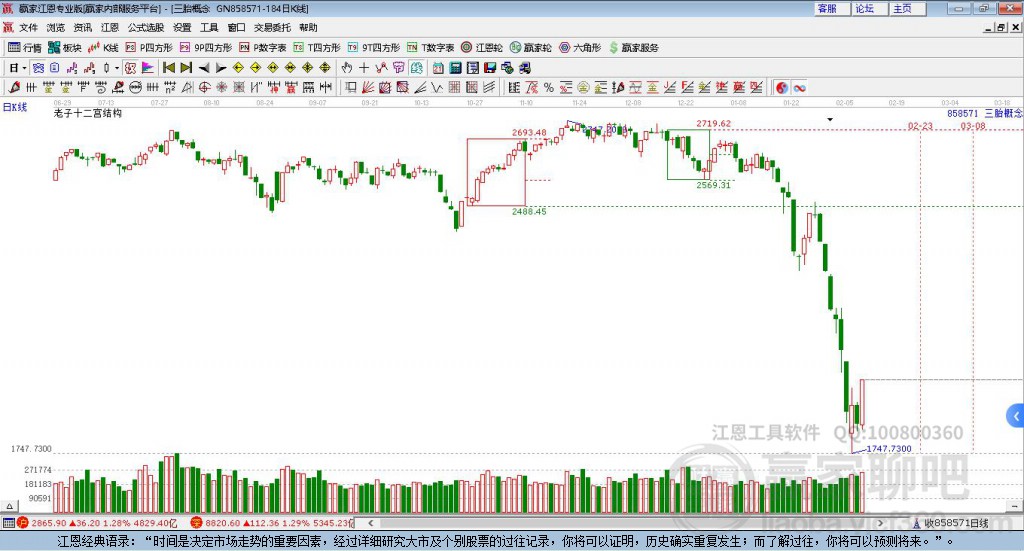Open the 文件 menu

pos(28,27)
